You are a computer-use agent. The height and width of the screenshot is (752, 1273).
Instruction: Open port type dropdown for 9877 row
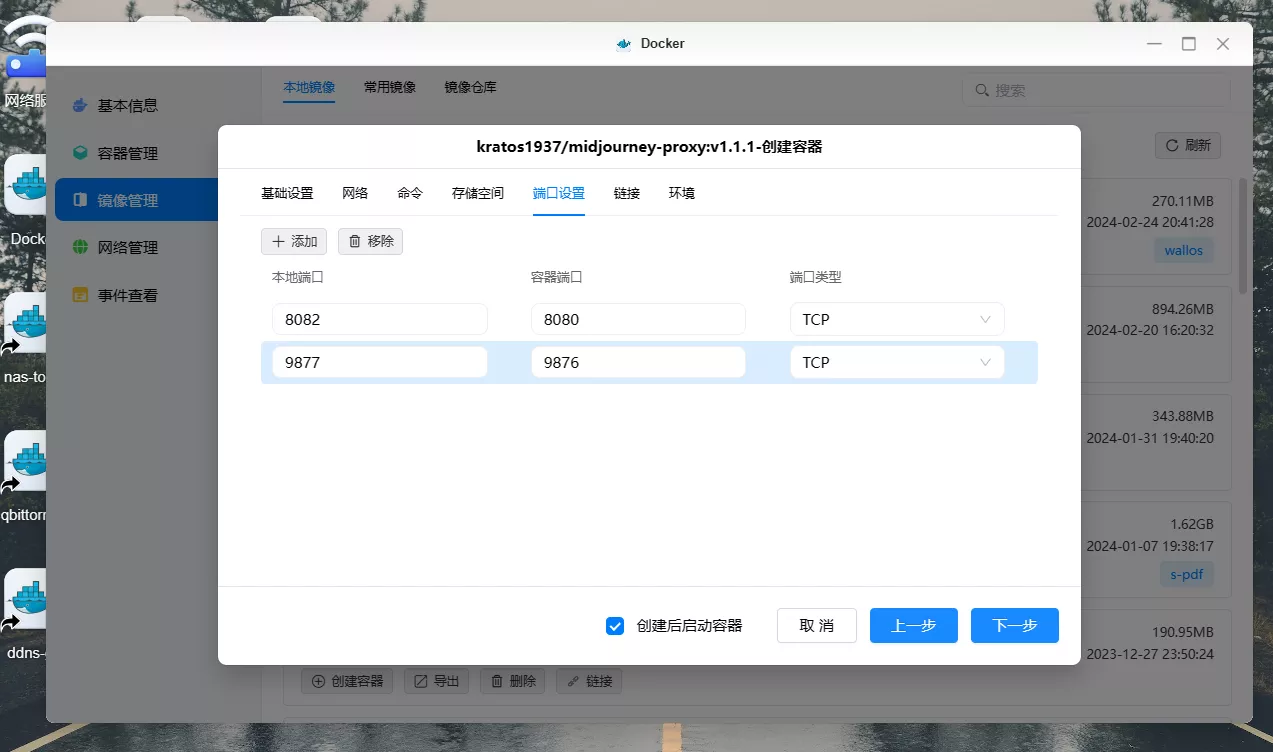pos(897,362)
